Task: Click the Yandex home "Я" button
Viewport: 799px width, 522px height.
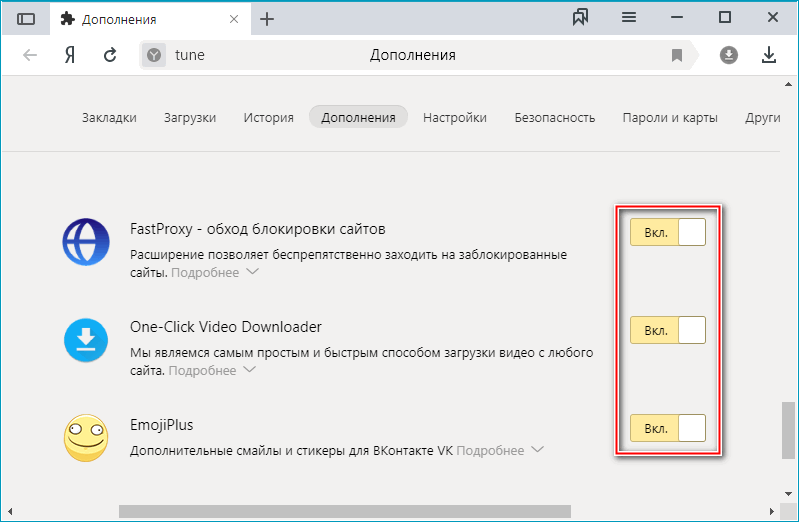Action: (x=70, y=55)
